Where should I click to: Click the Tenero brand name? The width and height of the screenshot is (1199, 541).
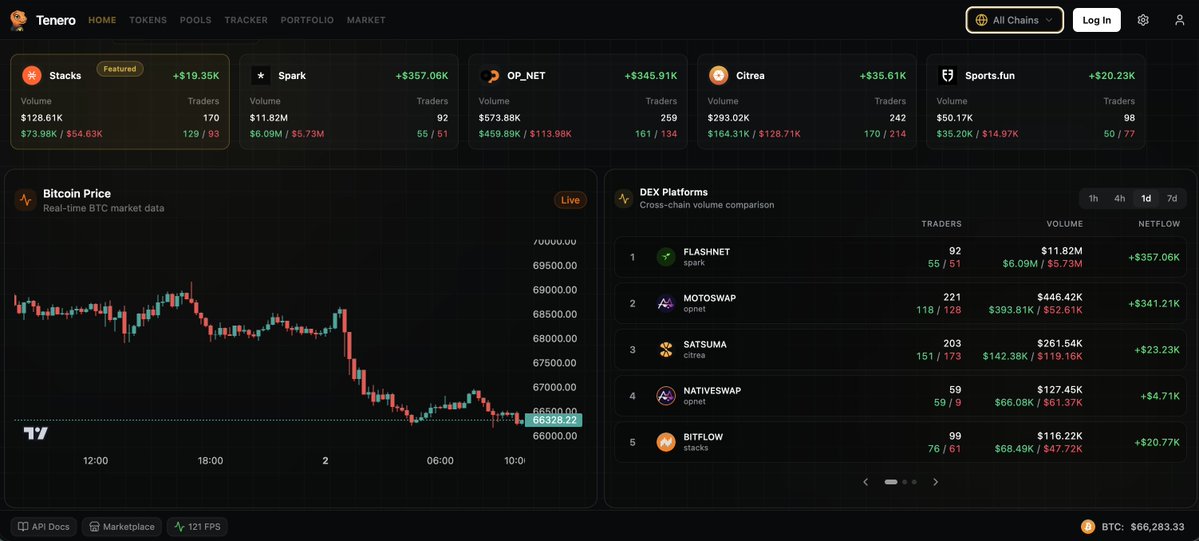(x=56, y=21)
